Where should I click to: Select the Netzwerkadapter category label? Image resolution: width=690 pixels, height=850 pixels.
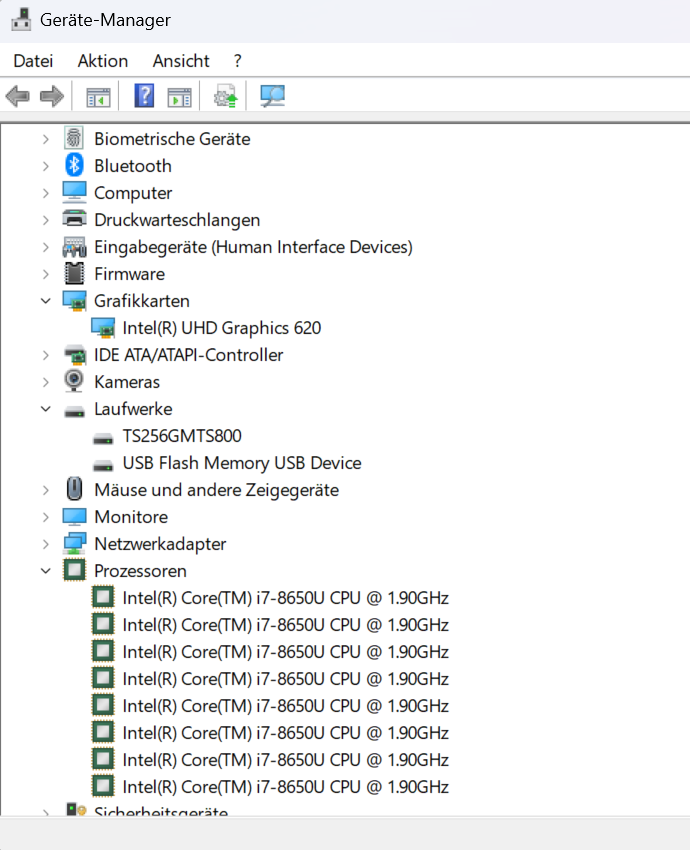[x=160, y=544]
